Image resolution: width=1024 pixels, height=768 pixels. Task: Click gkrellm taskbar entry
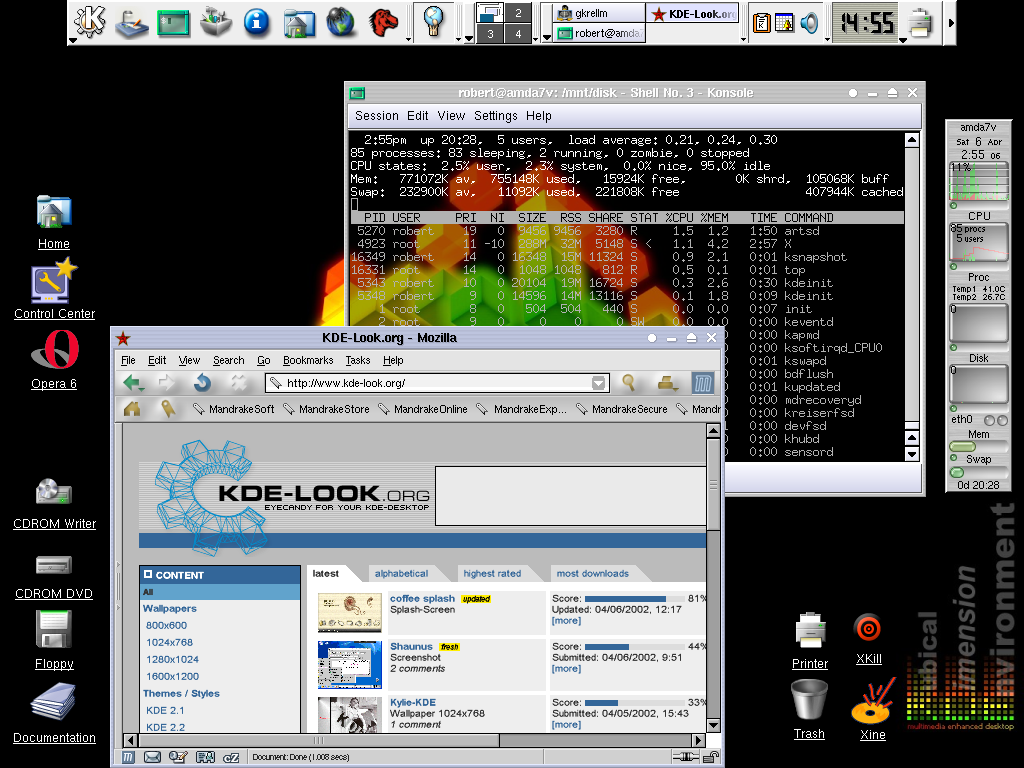599,13
